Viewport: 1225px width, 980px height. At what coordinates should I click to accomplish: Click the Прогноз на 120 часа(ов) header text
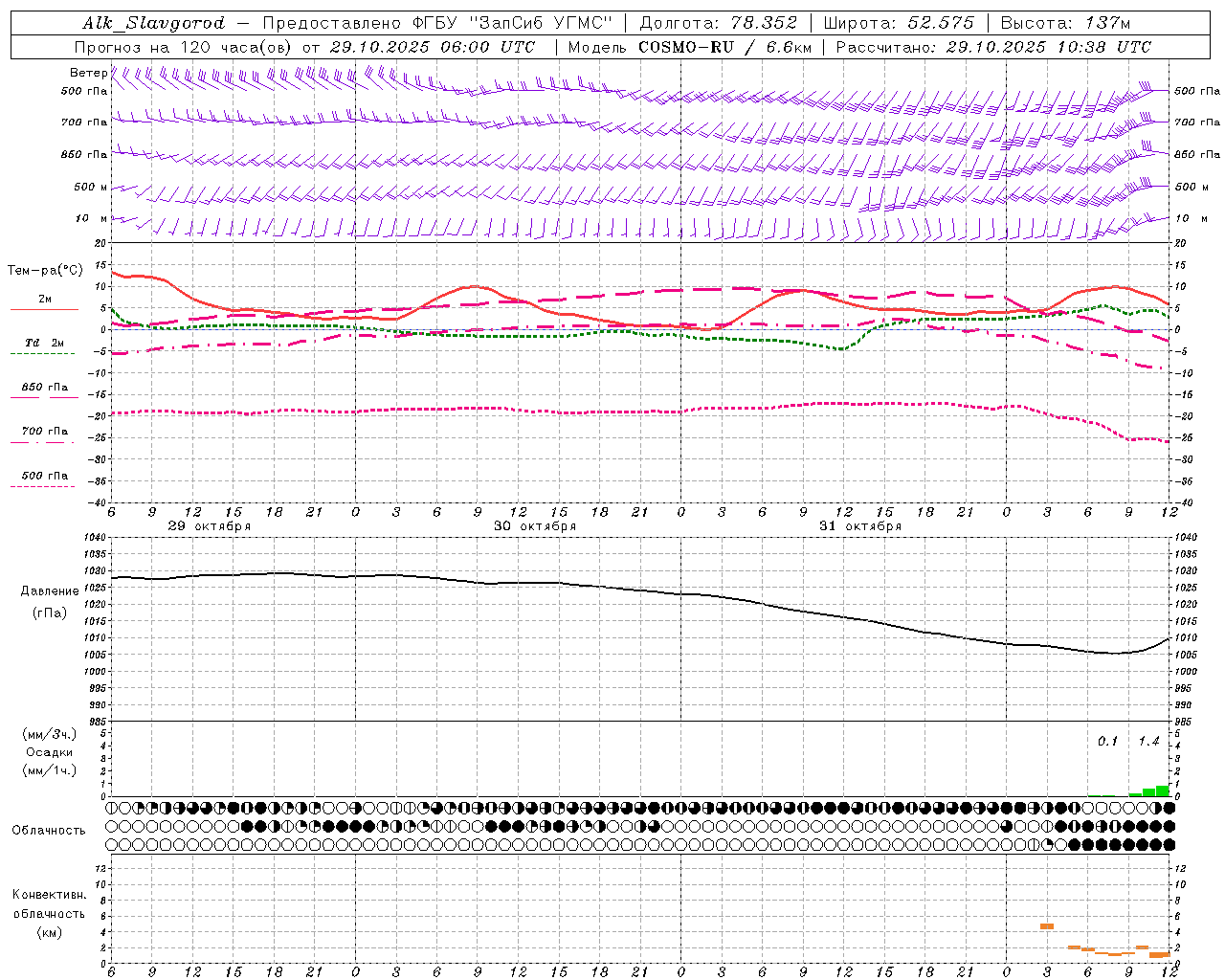pyautogui.click(x=184, y=47)
